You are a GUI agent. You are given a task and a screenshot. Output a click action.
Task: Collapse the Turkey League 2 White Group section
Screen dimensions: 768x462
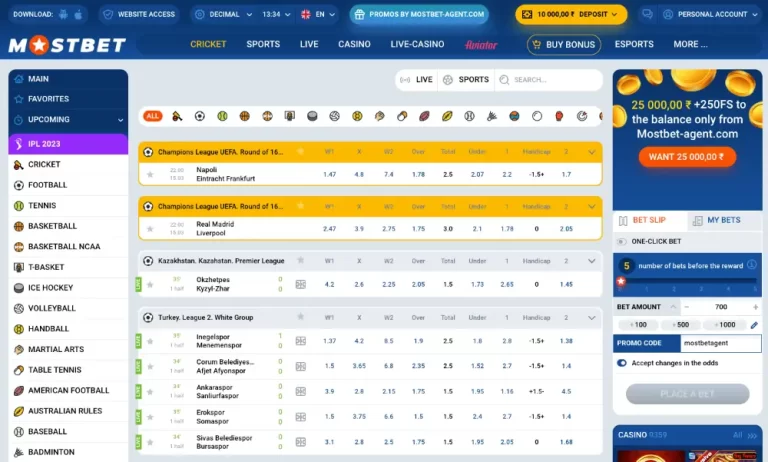point(592,318)
